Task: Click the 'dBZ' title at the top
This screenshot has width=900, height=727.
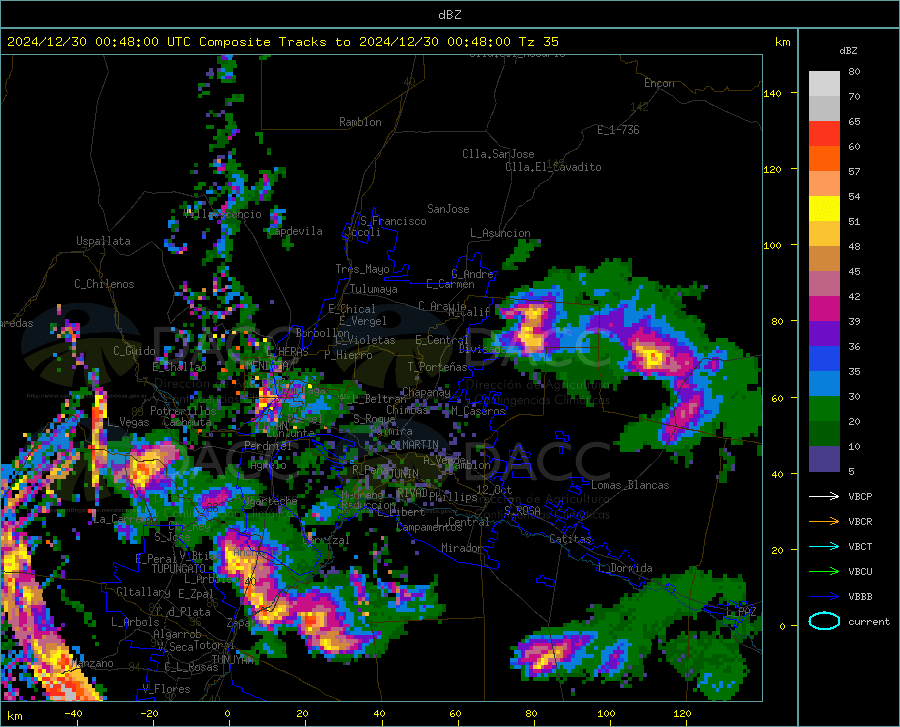Action: click(x=449, y=15)
